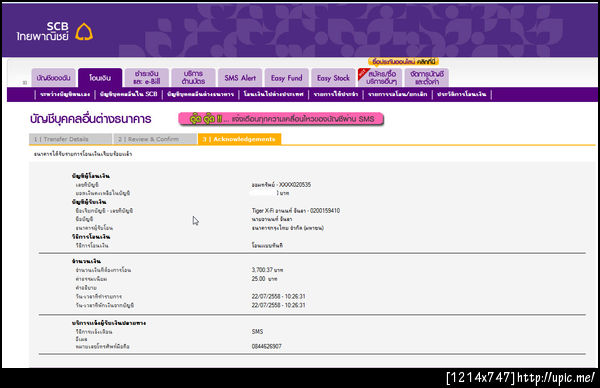This screenshot has height=388, width=600.
Task: Click the yellow ซื้อประกันออนไลน์ คลิกที่นี่ banner
Action: [403, 62]
